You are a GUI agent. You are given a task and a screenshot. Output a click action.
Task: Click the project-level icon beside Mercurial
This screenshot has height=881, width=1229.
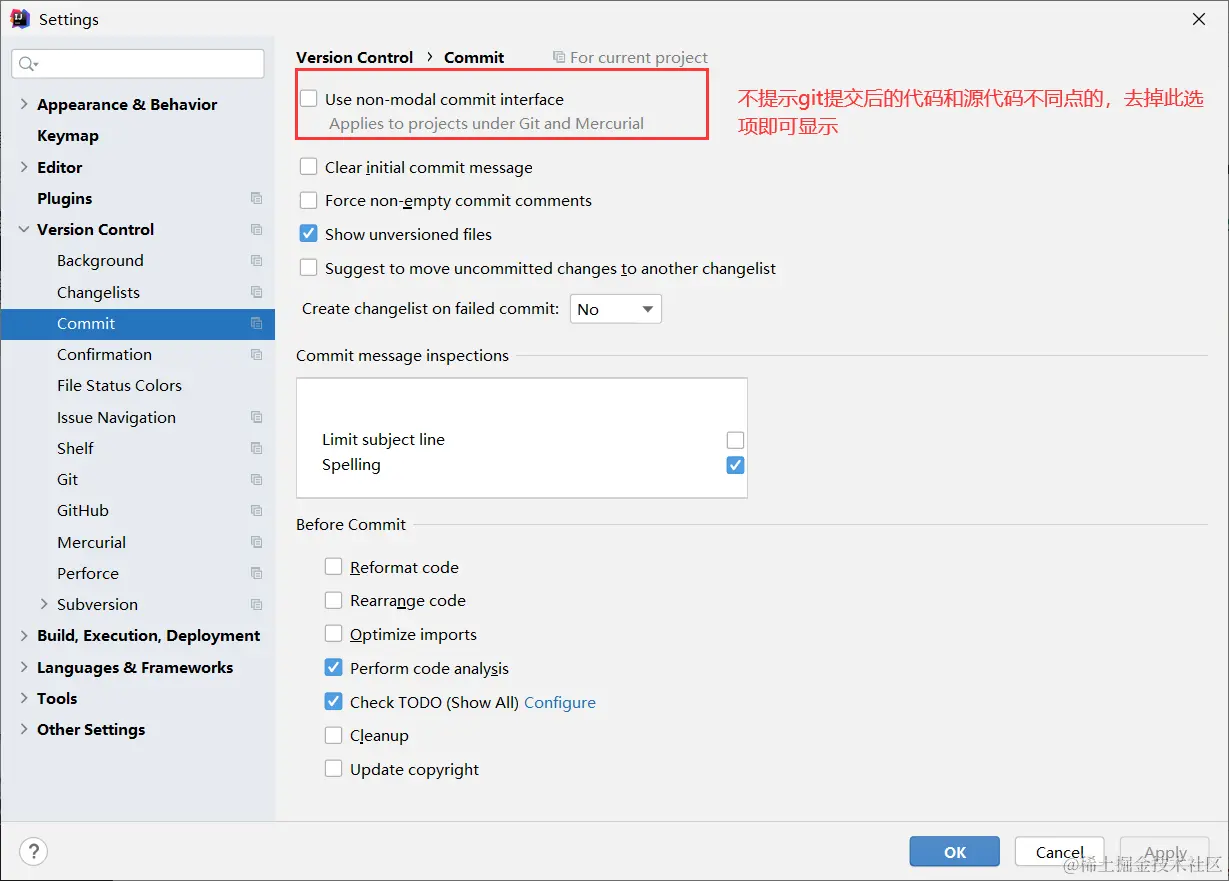point(256,542)
